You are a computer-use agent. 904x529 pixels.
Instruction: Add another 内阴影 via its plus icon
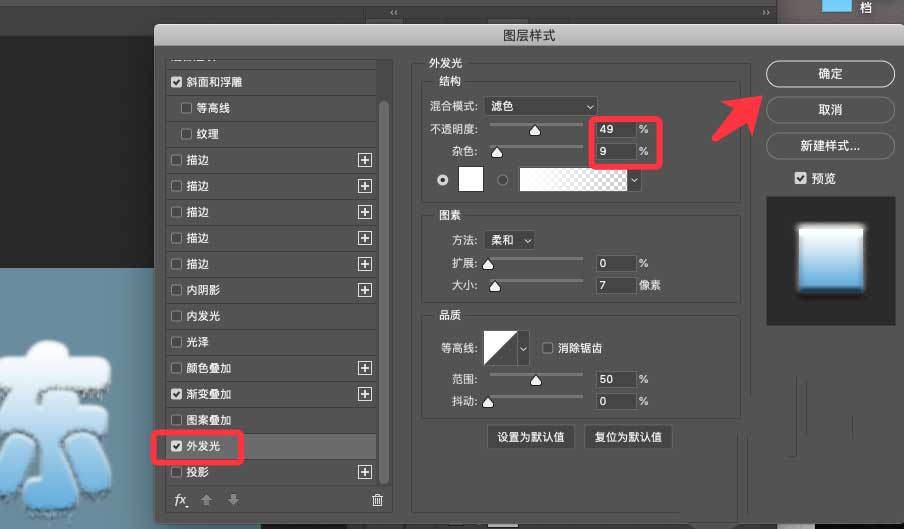tap(364, 290)
